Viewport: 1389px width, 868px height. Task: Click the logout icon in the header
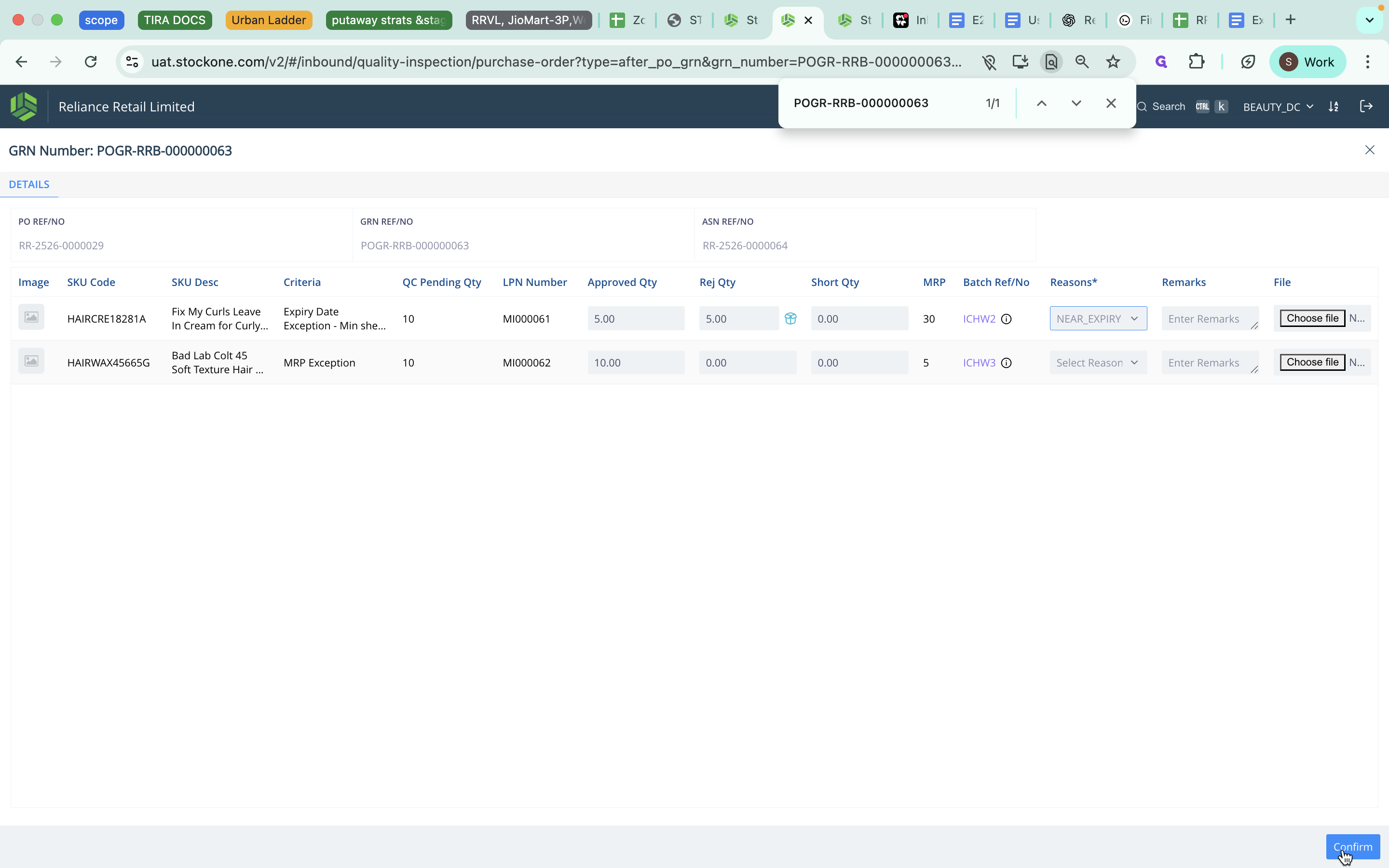pos(1366,106)
